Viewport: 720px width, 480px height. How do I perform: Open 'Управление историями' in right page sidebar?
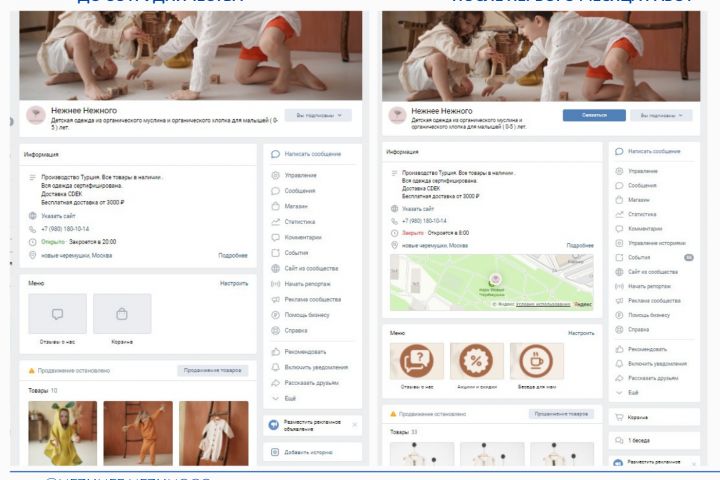point(656,243)
